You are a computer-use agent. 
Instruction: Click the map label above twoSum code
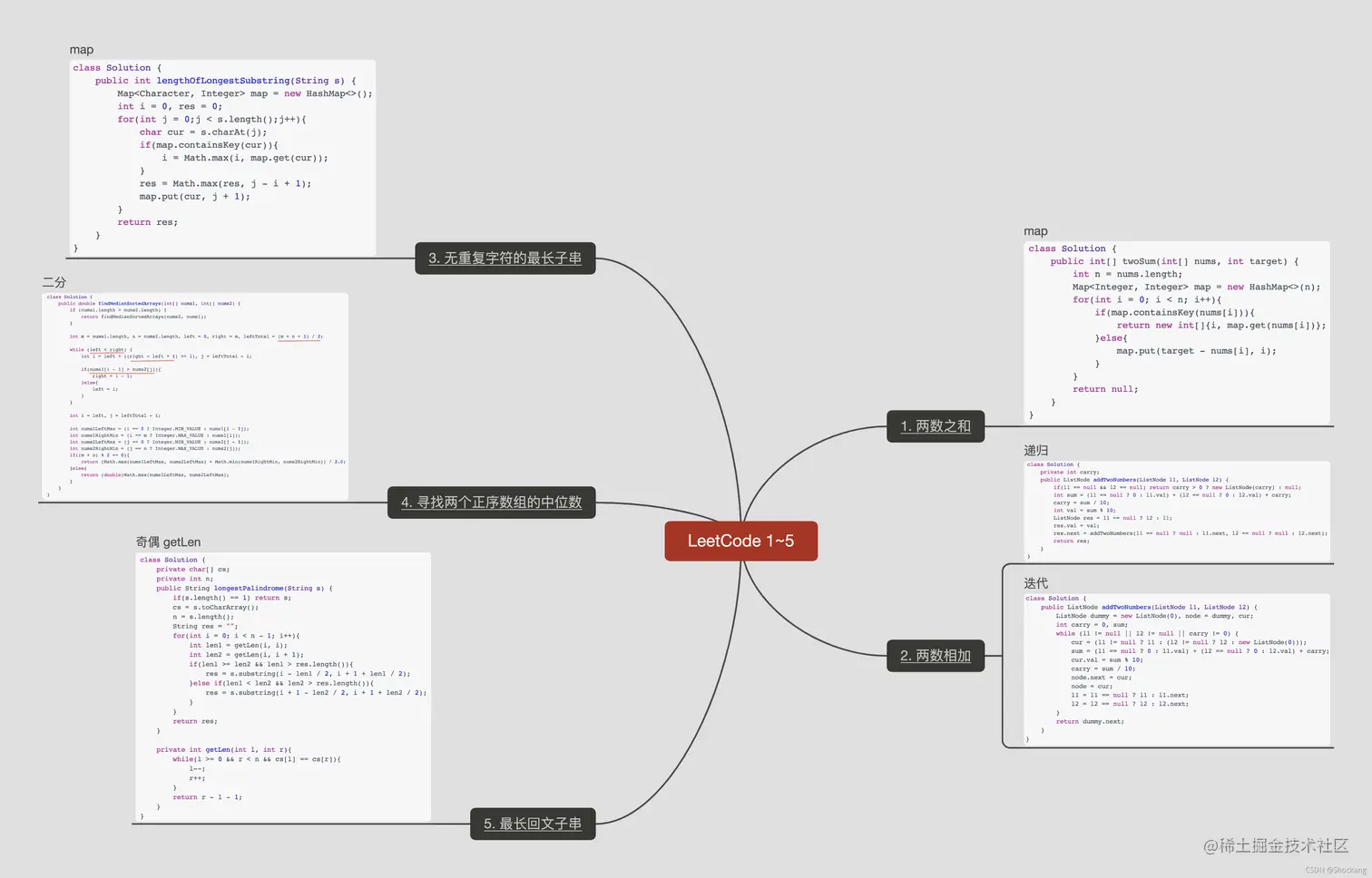click(1035, 231)
